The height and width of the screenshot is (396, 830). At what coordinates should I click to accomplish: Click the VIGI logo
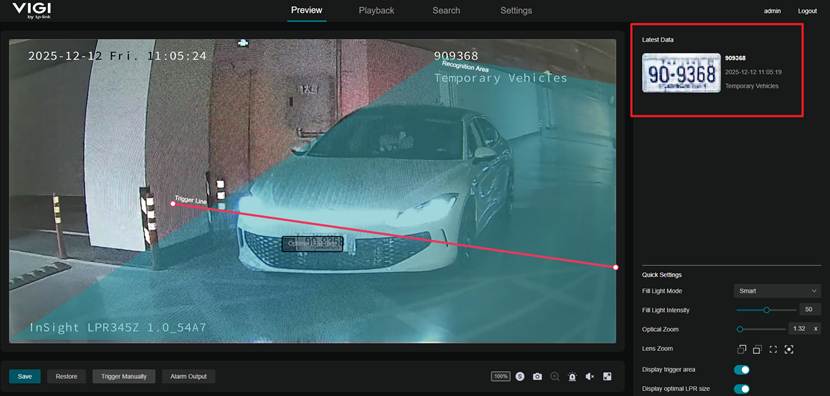[x=32, y=10]
